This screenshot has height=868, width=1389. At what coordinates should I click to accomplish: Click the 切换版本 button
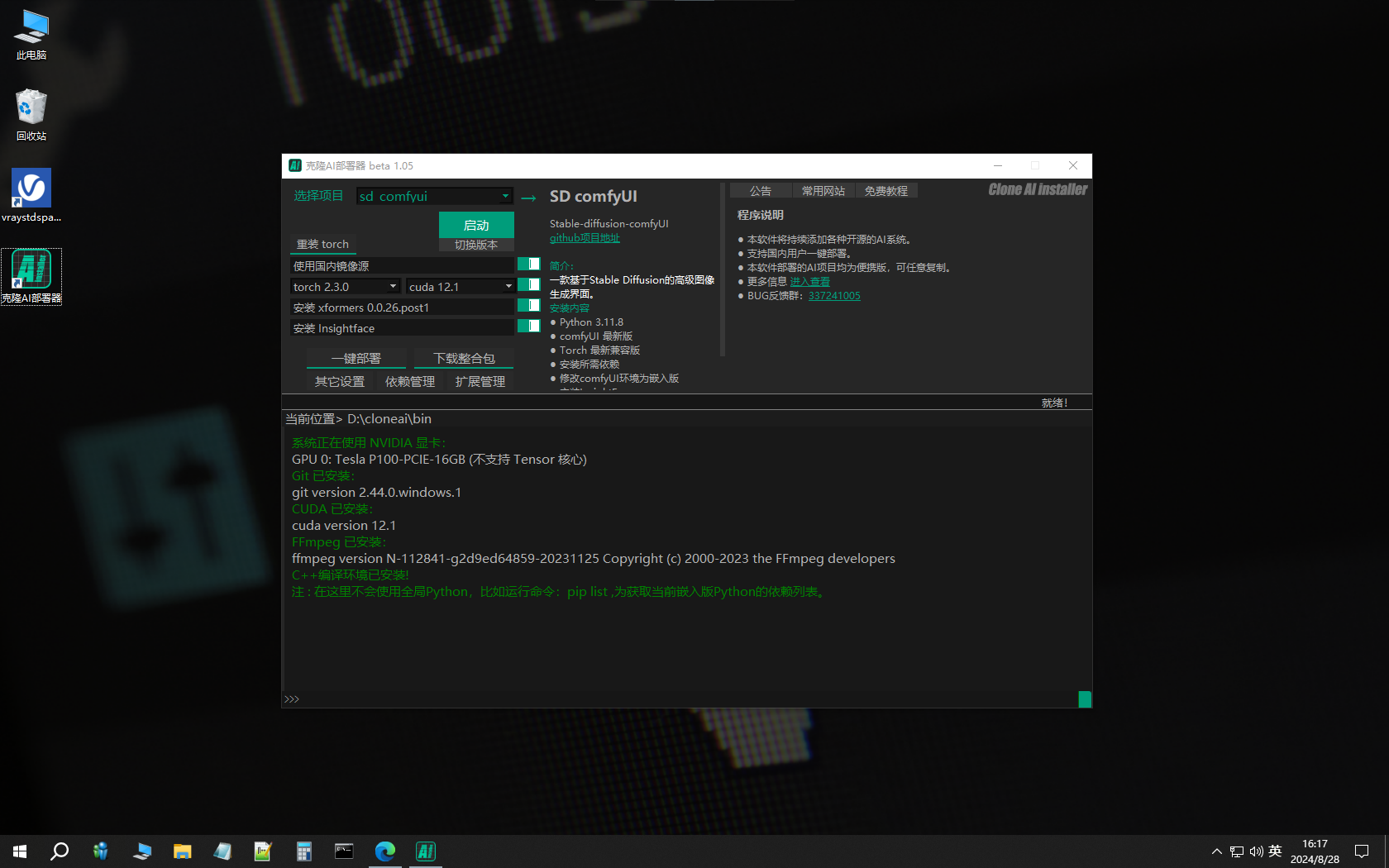click(x=476, y=245)
